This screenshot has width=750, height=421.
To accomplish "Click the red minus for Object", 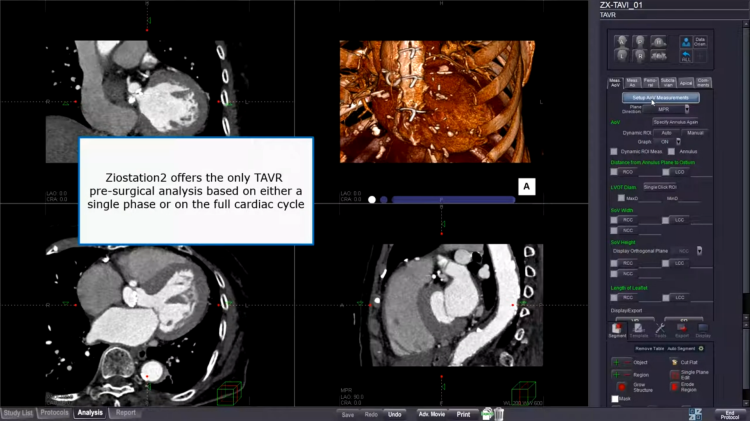I will [627, 362].
